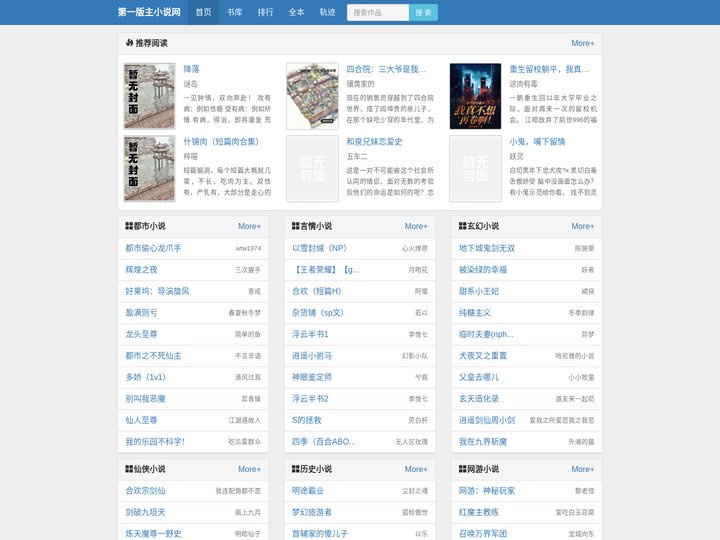Open the novel 父皇去哪儿
This screenshot has width=720, height=540.
point(479,377)
